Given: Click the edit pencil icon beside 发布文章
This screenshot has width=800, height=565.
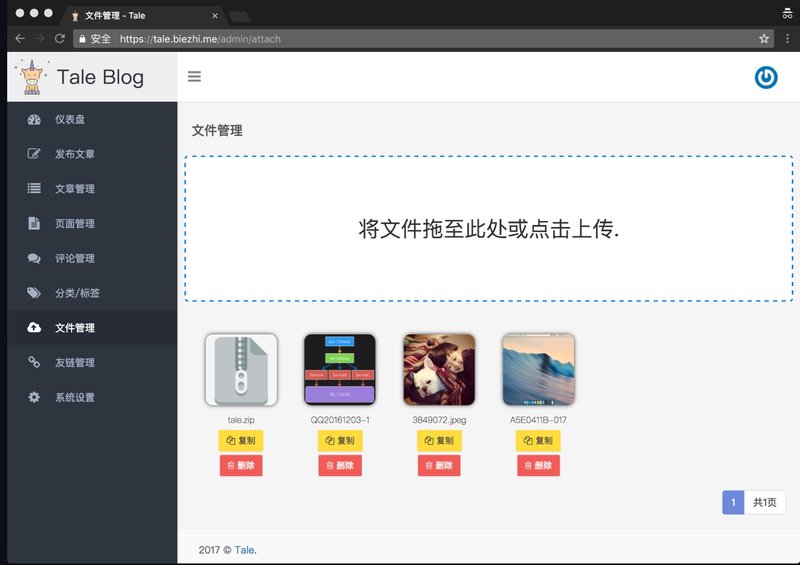Looking at the screenshot, I should pos(34,154).
